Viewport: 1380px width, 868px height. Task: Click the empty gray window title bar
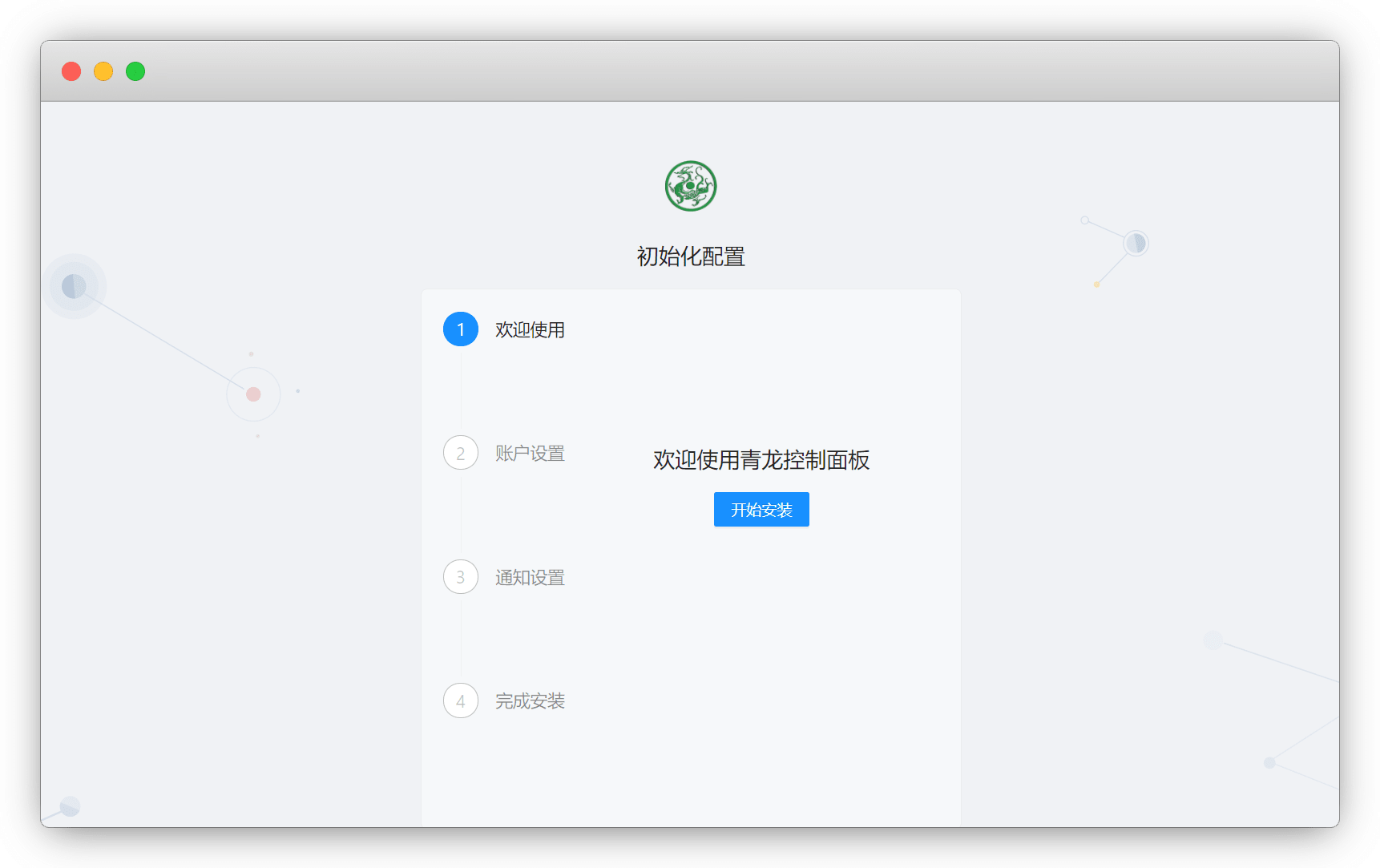pos(689,71)
